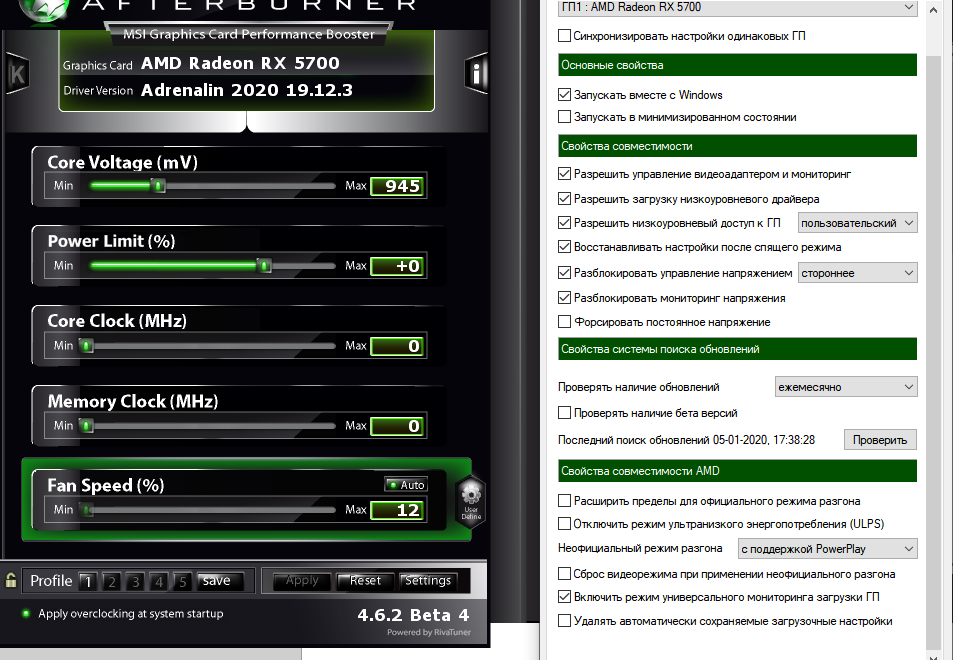Screen dimensions: 953x660
Task: Select profile slot 1
Action: click(x=88, y=582)
